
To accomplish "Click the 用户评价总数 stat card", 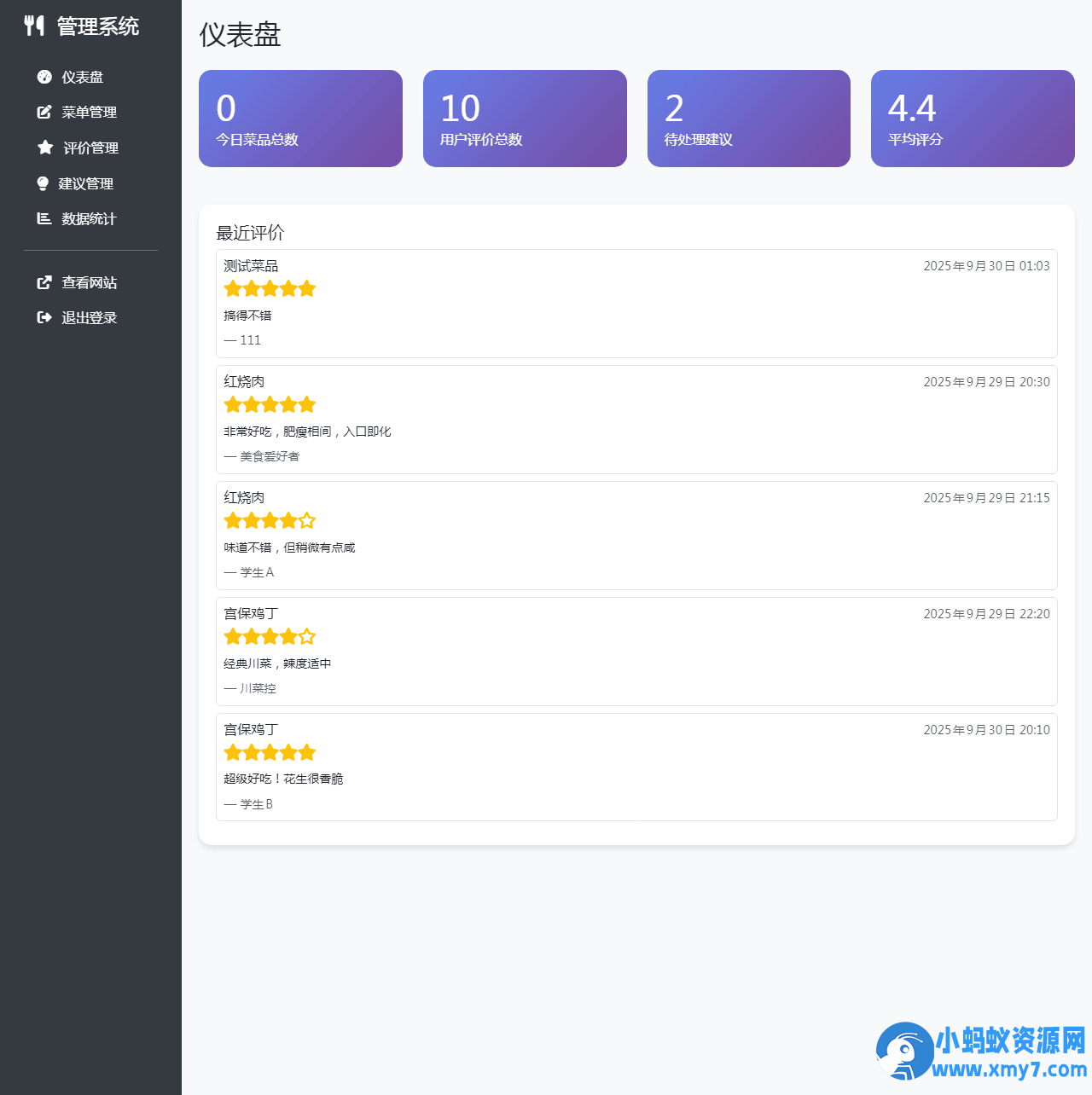I will (525, 119).
